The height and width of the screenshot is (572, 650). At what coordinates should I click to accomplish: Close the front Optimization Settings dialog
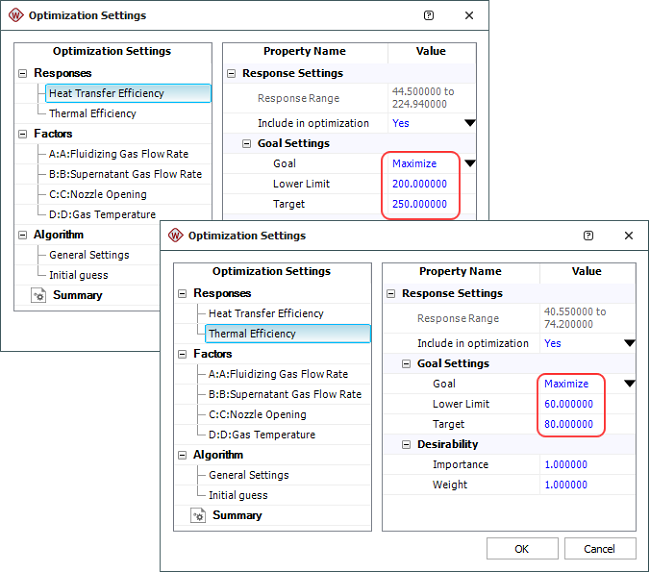pyautogui.click(x=629, y=236)
